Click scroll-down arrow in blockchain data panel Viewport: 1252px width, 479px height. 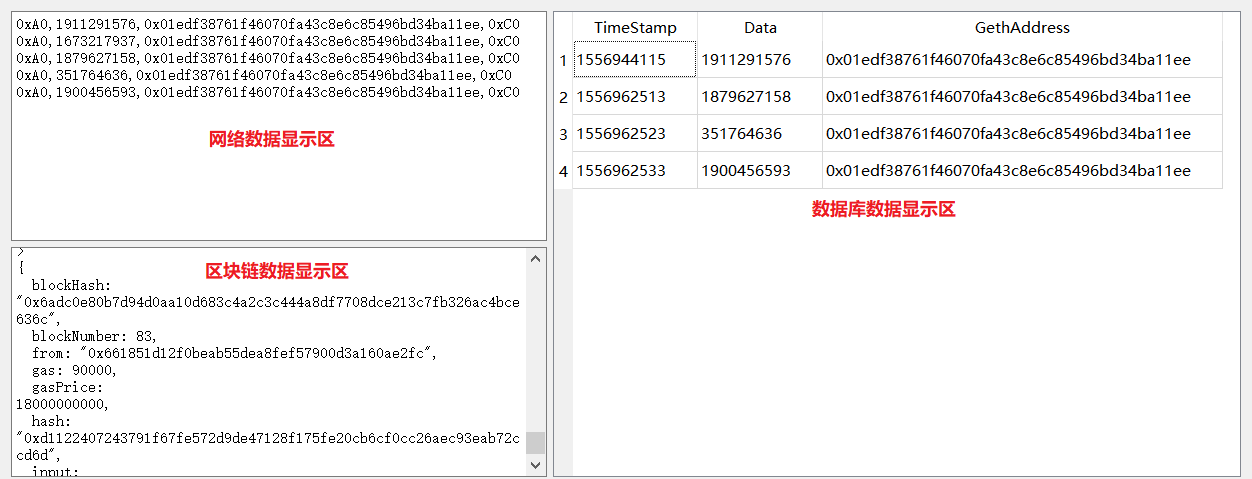pos(536,465)
